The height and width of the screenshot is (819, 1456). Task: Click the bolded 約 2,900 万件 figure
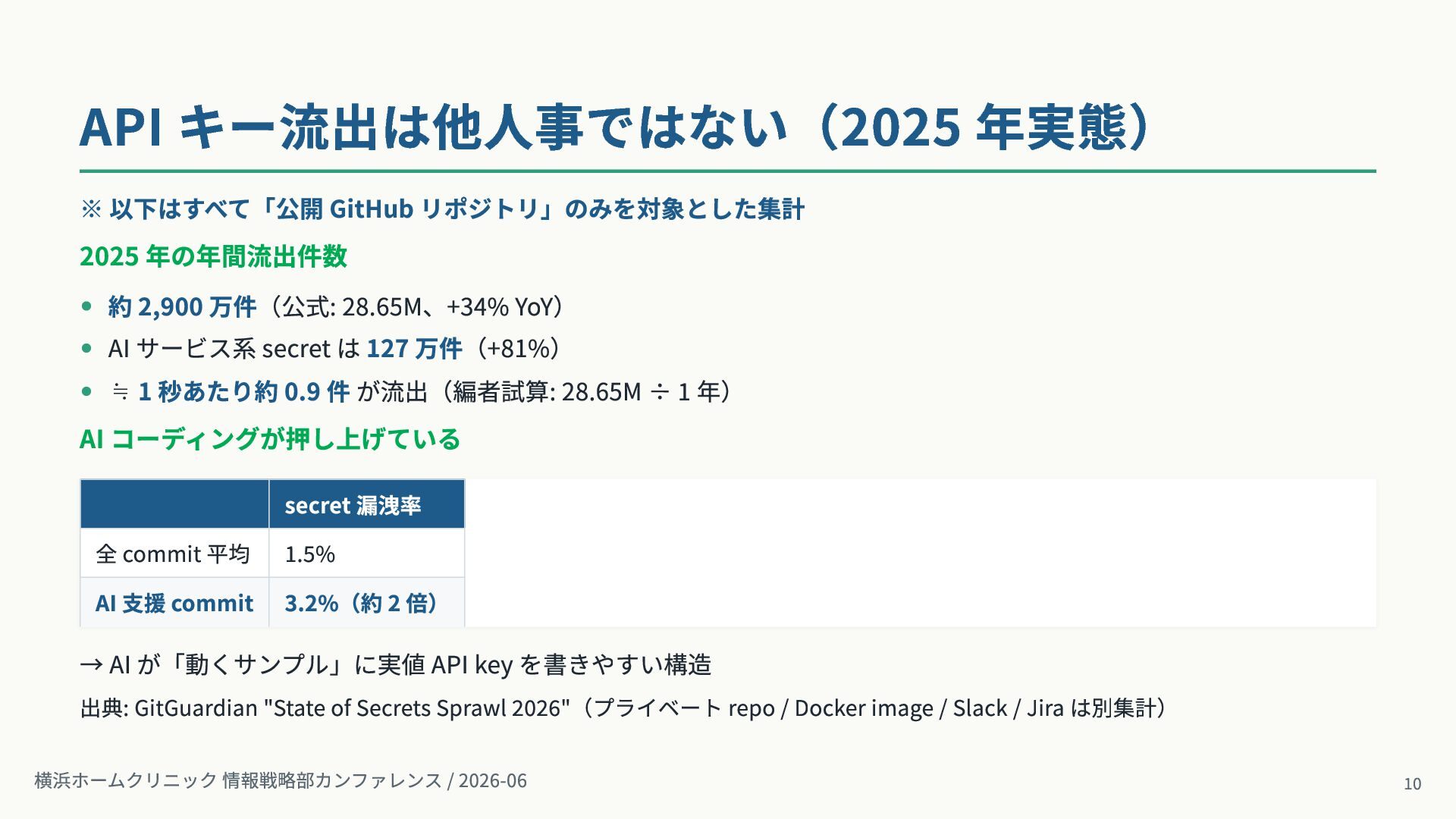182,306
